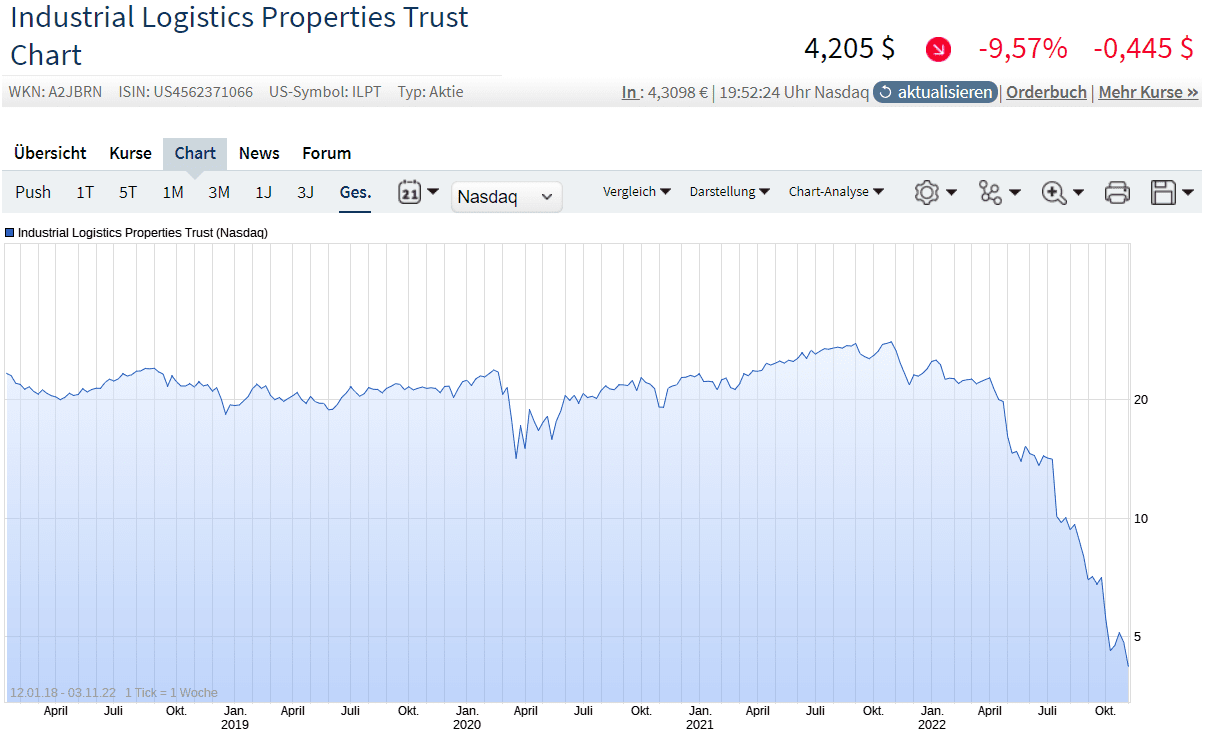Click the red down-trend arrow icon
Screen dimensions: 1205x730
coord(938,48)
